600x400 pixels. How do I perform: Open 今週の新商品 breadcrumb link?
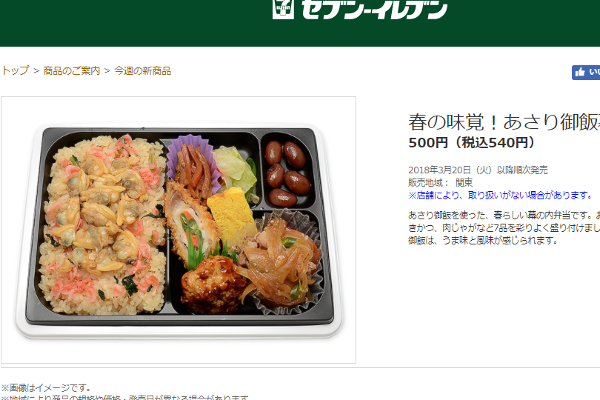coord(143,71)
